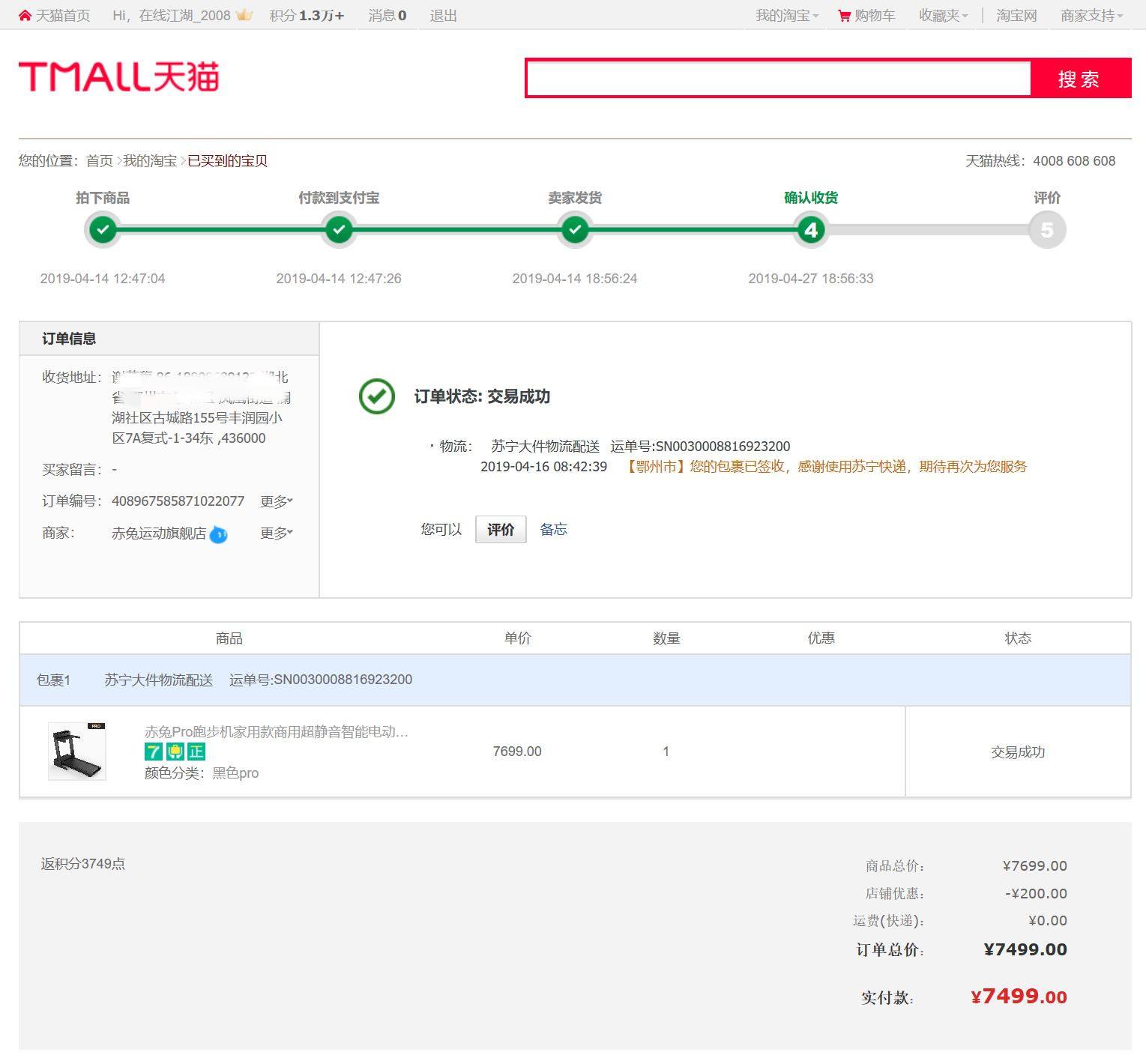1146x1064 pixels.
Task: Go to 我的淘宝 in the breadcrumb
Action: 150,161
